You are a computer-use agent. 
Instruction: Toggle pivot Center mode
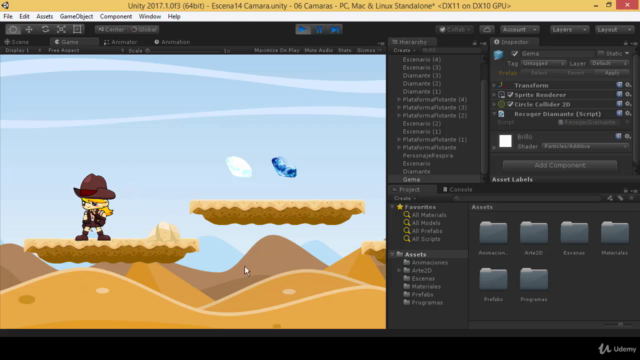[x=111, y=29]
